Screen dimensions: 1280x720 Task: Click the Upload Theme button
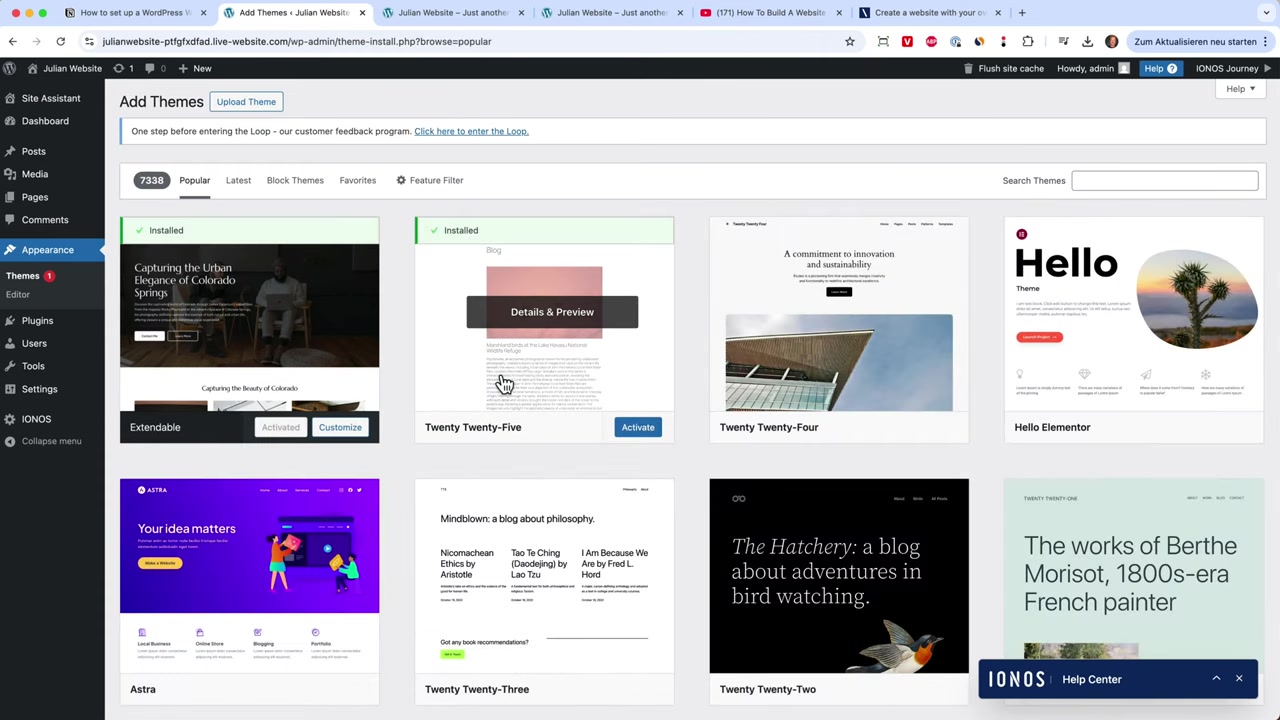pos(246,102)
